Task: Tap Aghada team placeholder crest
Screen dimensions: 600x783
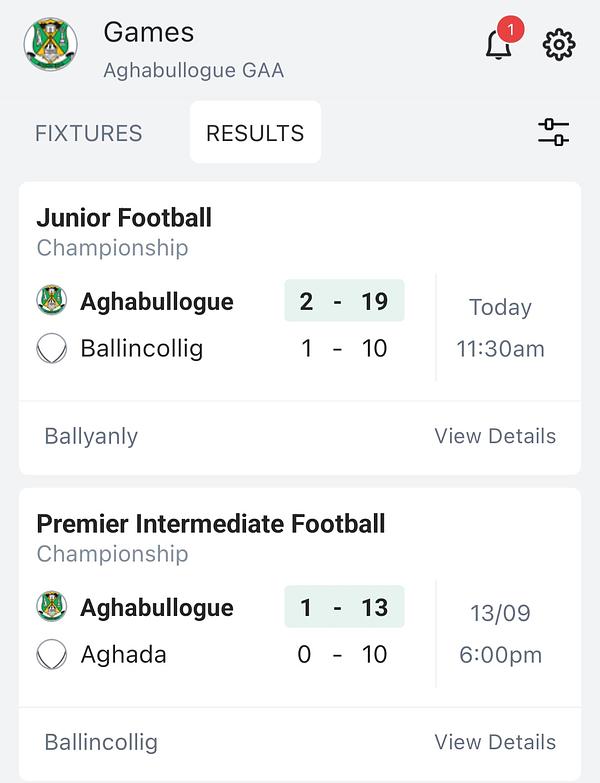Action: (51, 654)
